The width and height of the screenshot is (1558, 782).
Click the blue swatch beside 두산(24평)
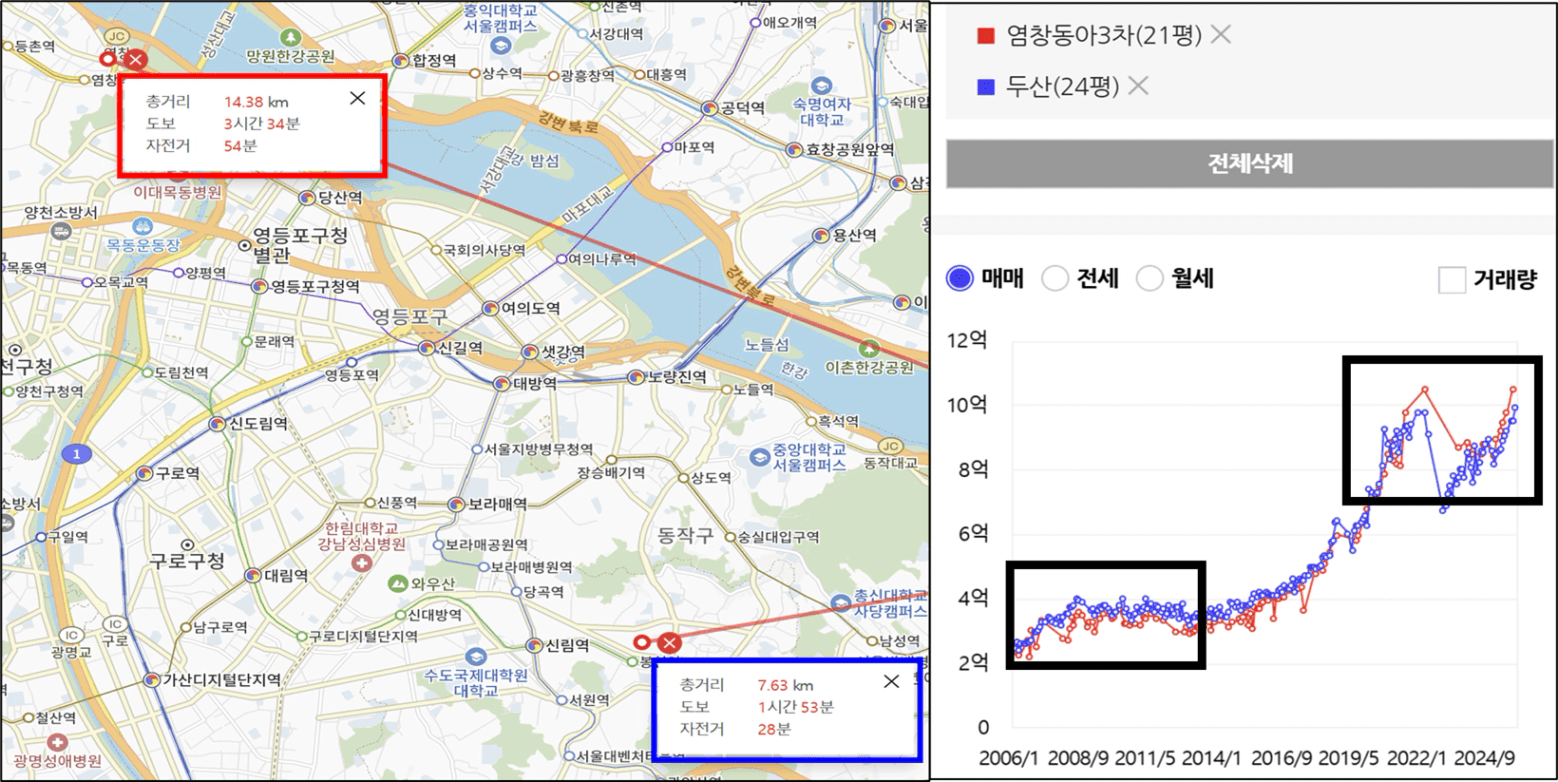click(x=982, y=88)
